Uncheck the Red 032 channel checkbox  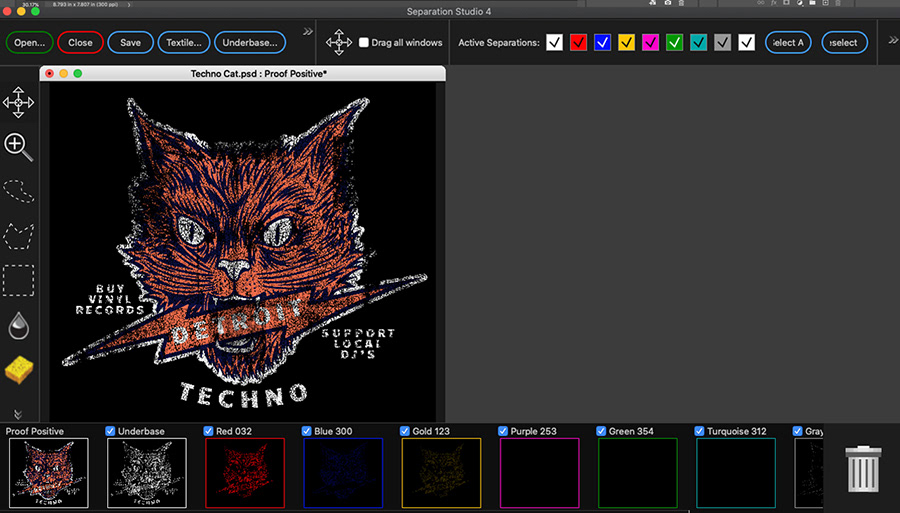208,431
